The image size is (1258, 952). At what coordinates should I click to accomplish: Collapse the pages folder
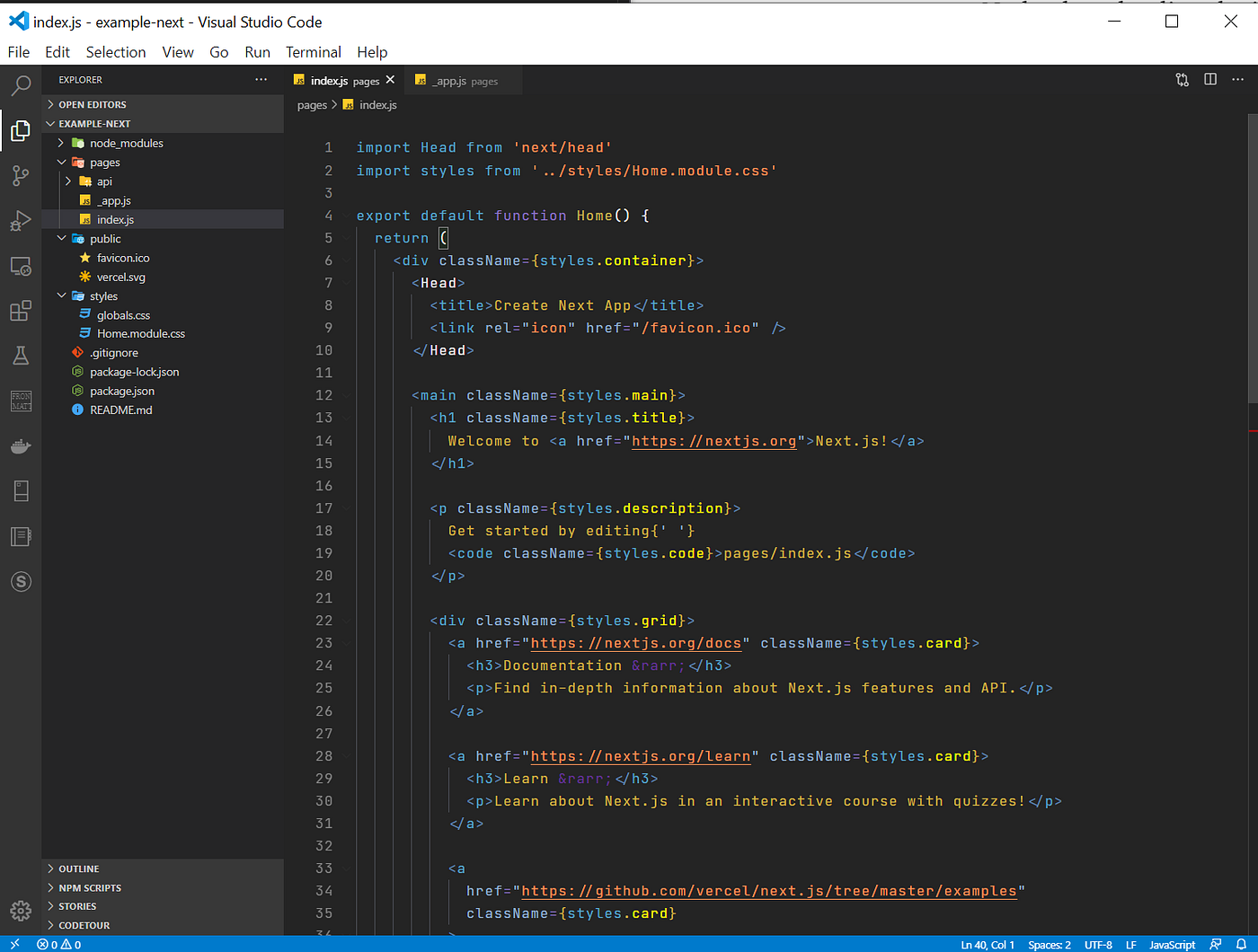pyautogui.click(x=163, y=163)
